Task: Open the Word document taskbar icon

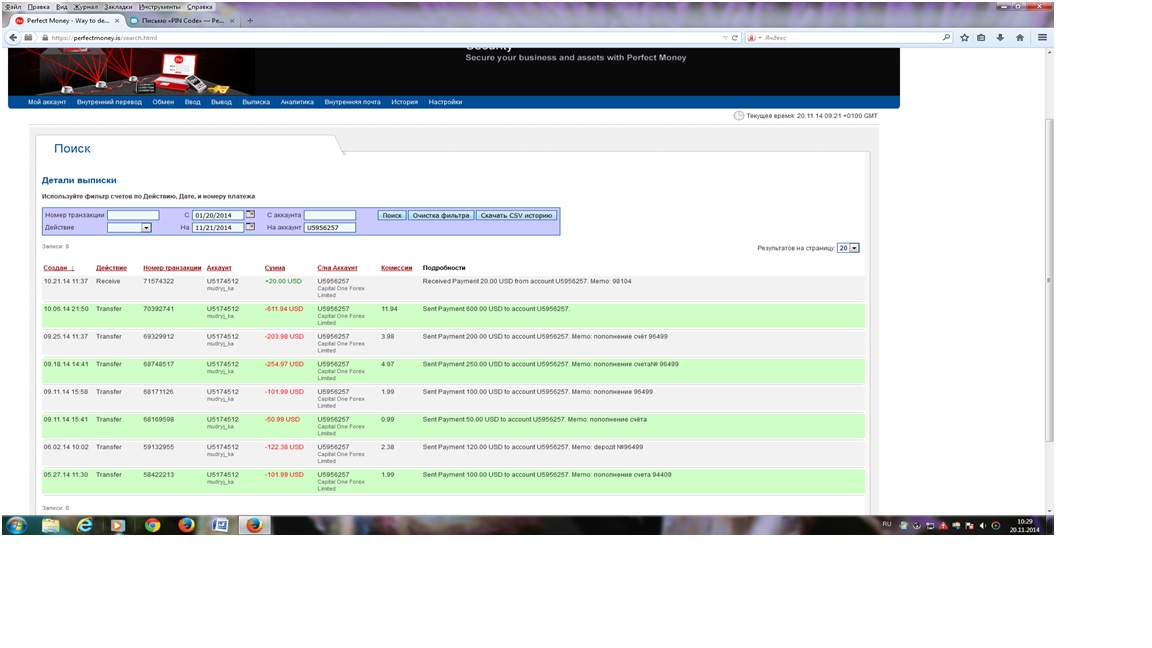Action: point(220,525)
